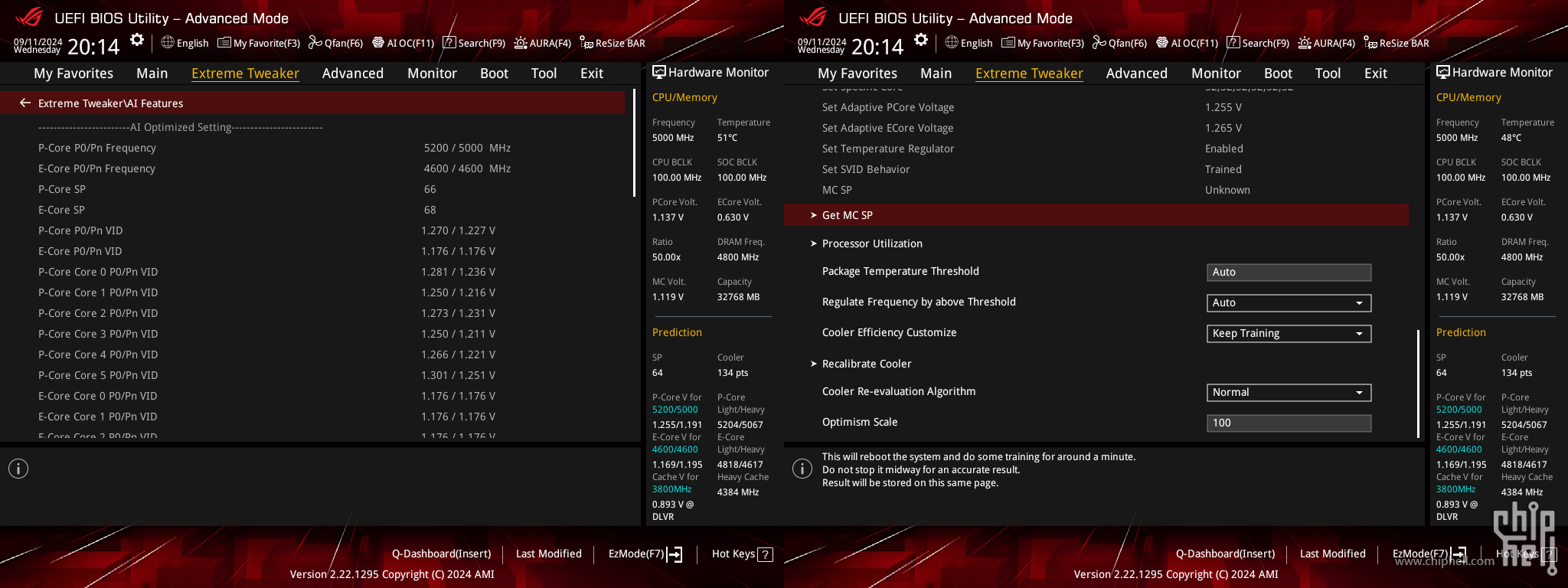Viewport: 1568px width, 588px height.
Task: Open Boot tab in right window
Action: click(1278, 73)
